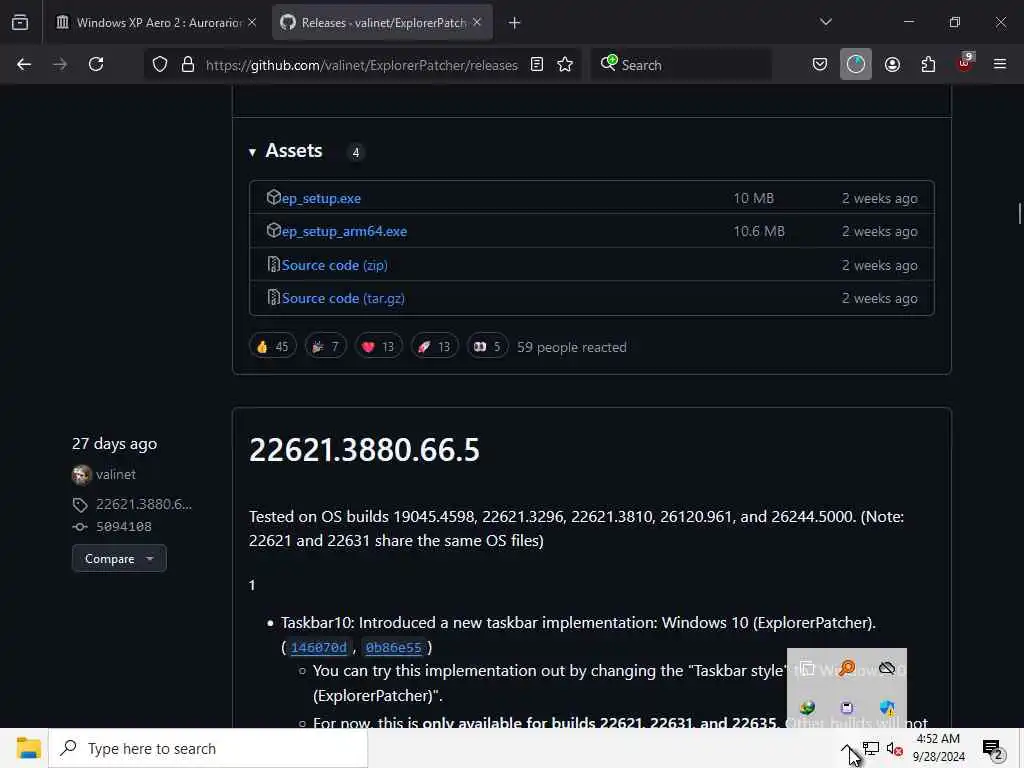Viewport: 1024px width, 768px height.
Task: Click the muted volume speaker icon
Action: click(895, 749)
